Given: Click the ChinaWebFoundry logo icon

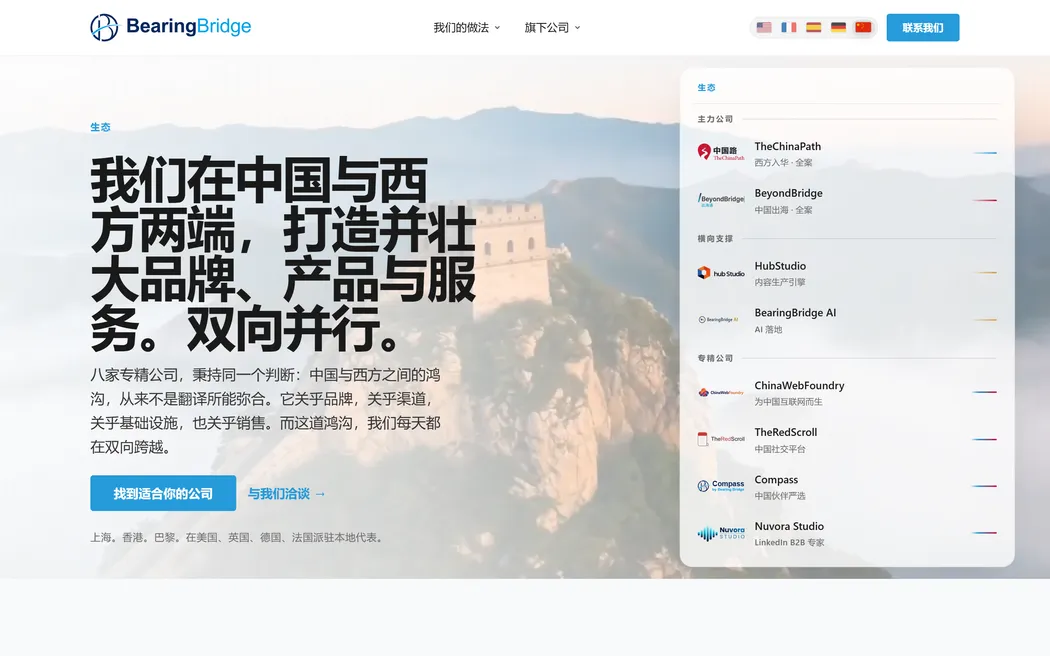Looking at the screenshot, I should [x=721, y=393].
